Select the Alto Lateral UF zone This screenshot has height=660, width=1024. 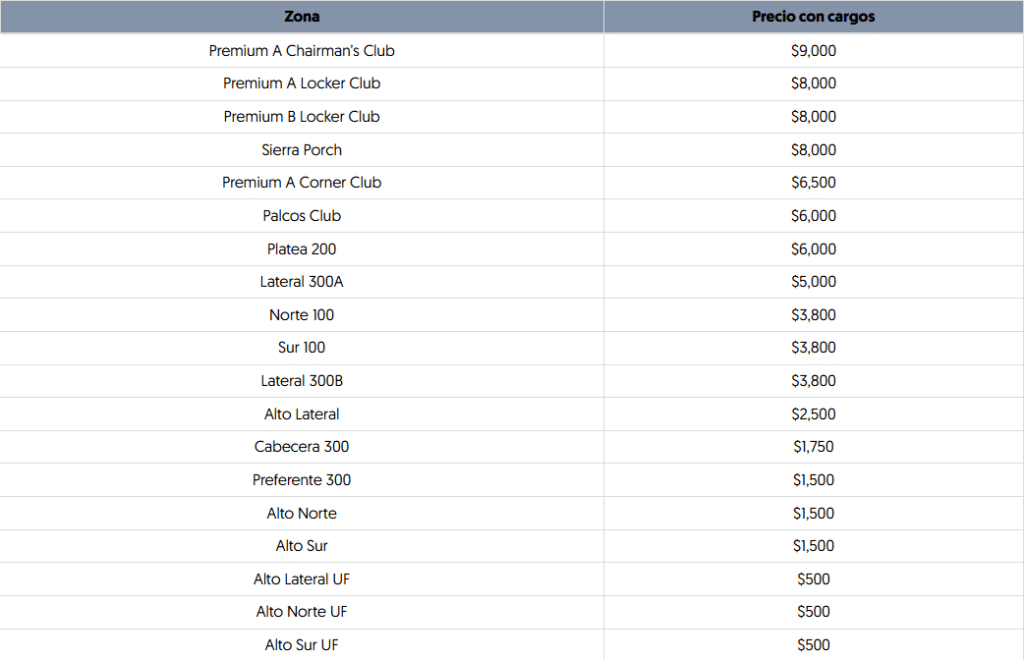coord(301,579)
